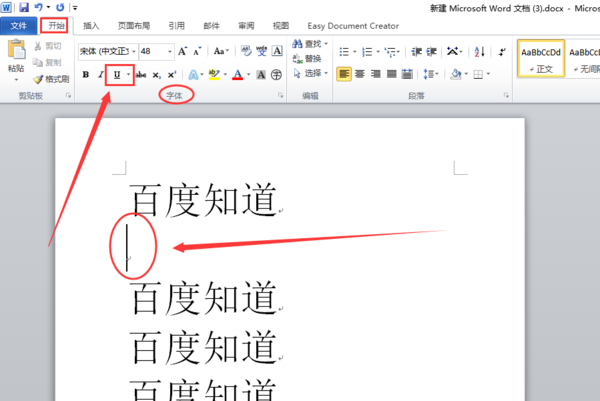Click the Asian layout icon
This screenshot has height=401, width=600.
(x=455, y=51)
